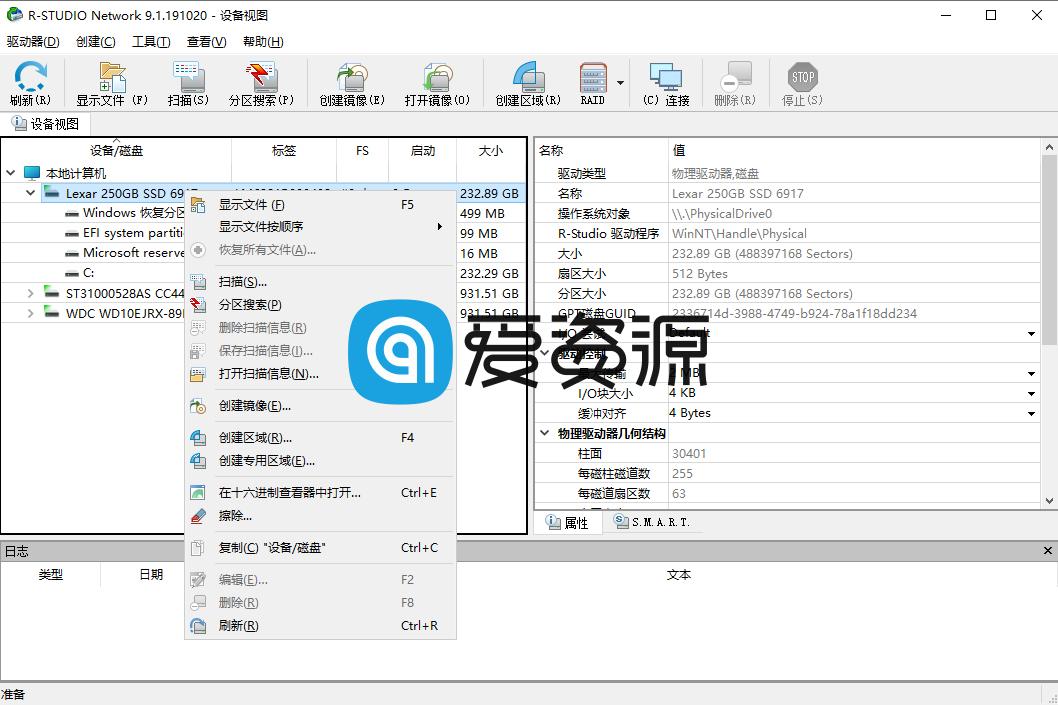Click the 232.29 GB size cell
The width and height of the screenshot is (1058, 705).
coord(489,273)
